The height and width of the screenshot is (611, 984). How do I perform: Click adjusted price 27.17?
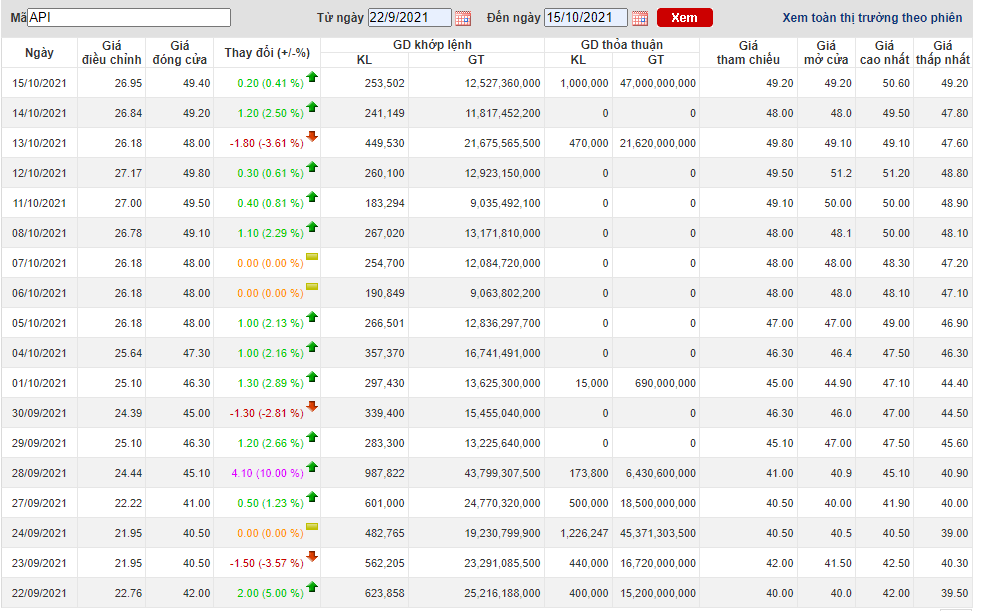pos(128,173)
